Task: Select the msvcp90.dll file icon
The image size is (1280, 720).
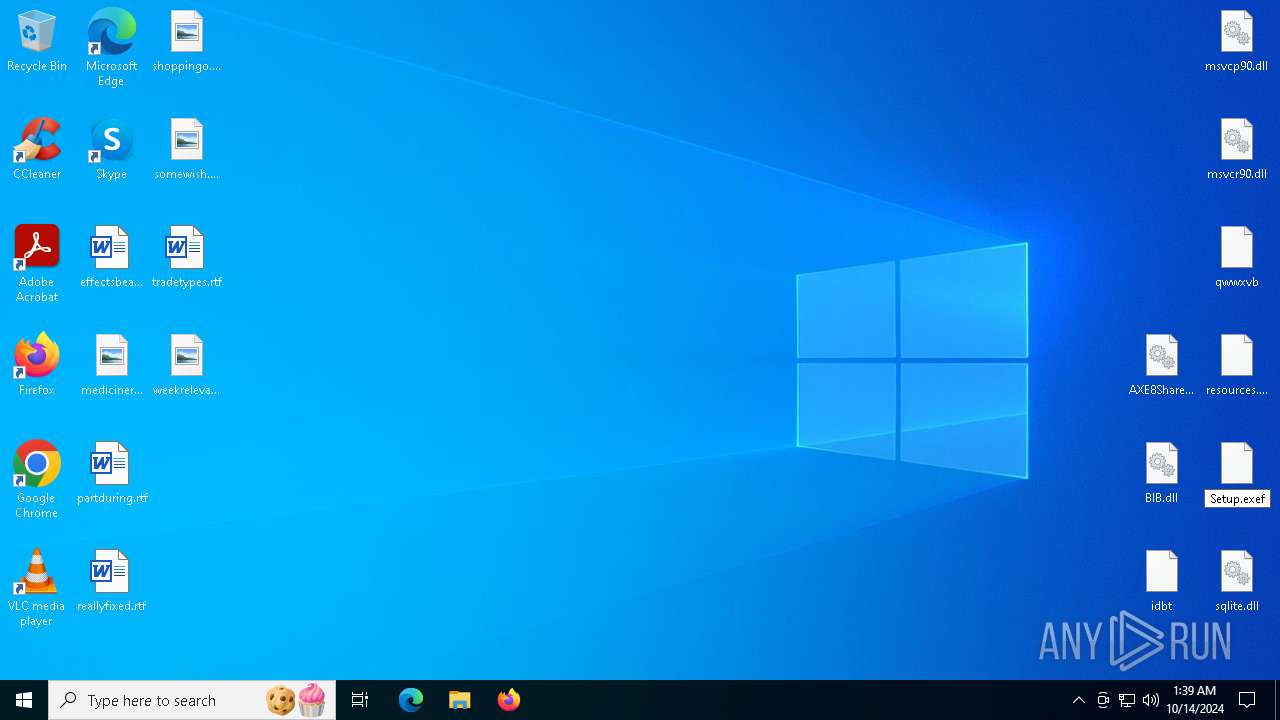Action: pos(1236,42)
